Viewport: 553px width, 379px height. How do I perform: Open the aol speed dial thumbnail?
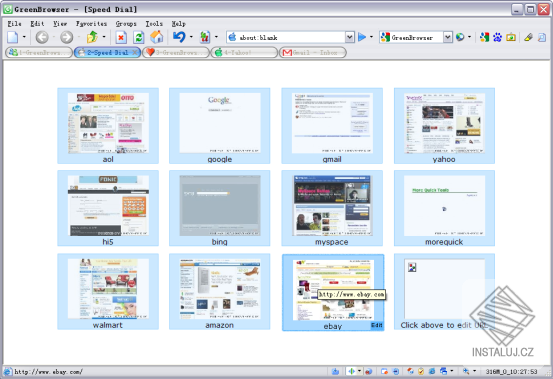[x=108, y=123]
